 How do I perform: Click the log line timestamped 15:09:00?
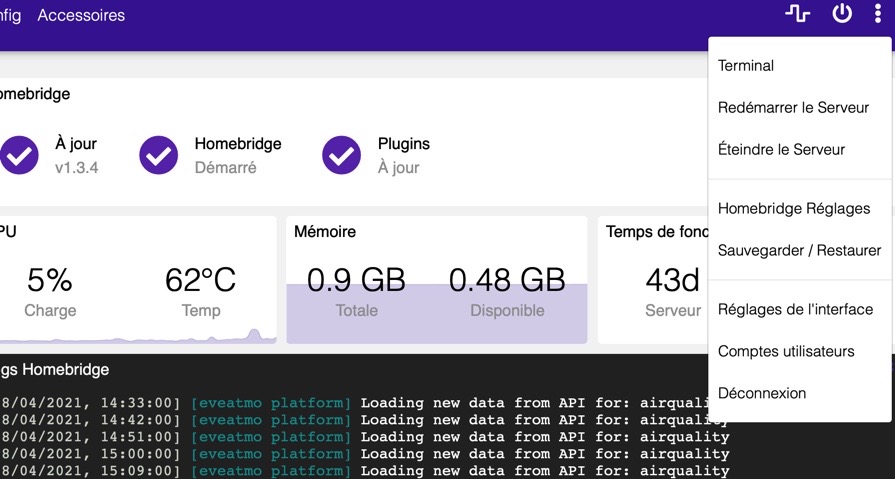pos(365,472)
